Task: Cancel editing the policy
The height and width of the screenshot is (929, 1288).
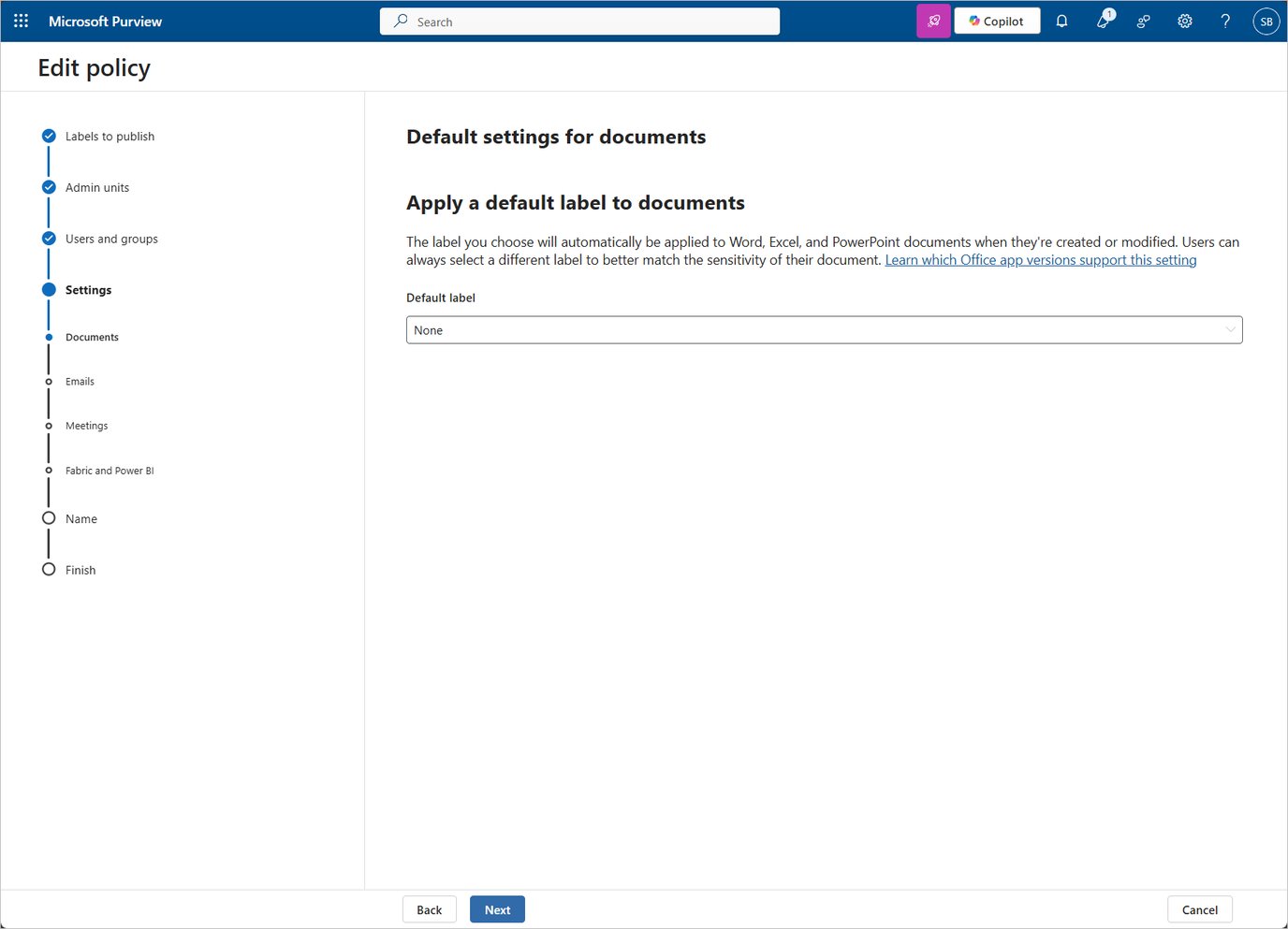Action: click(1199, 909)
